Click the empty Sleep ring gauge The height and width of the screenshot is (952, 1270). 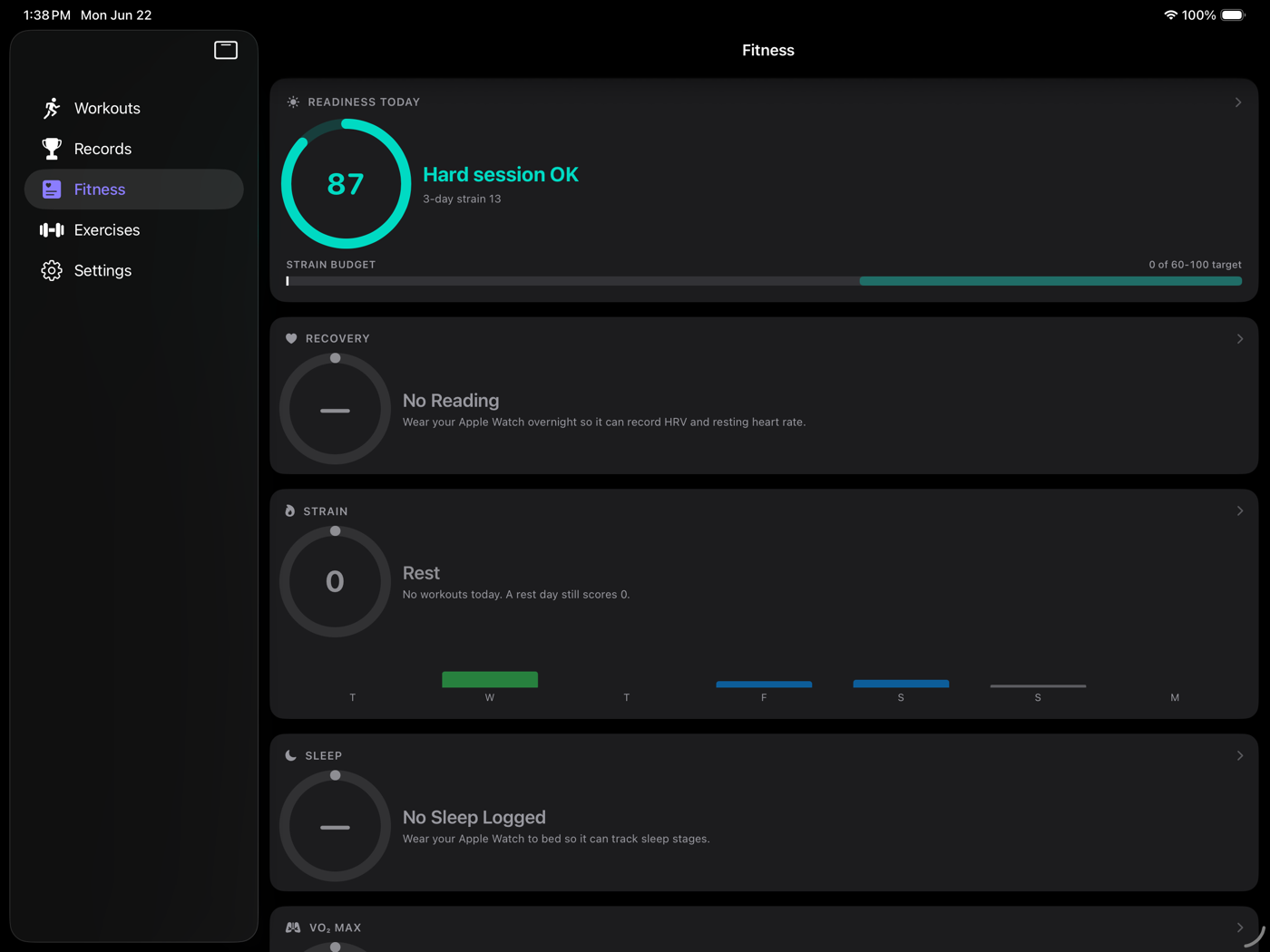[x=335, y=827]
